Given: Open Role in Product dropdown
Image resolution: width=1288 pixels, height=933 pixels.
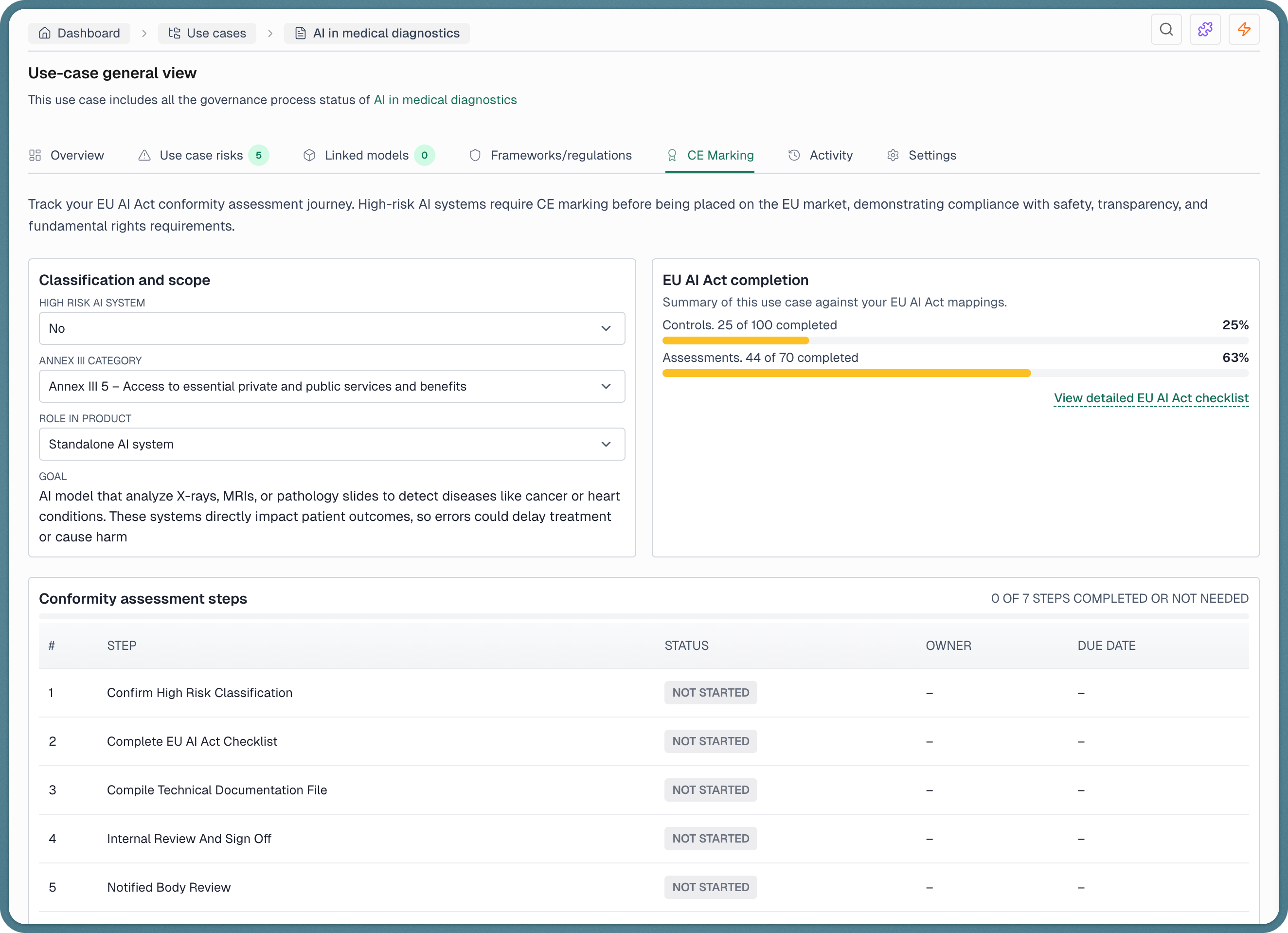Looking at the screenshot, I should (x=332, y=444).
